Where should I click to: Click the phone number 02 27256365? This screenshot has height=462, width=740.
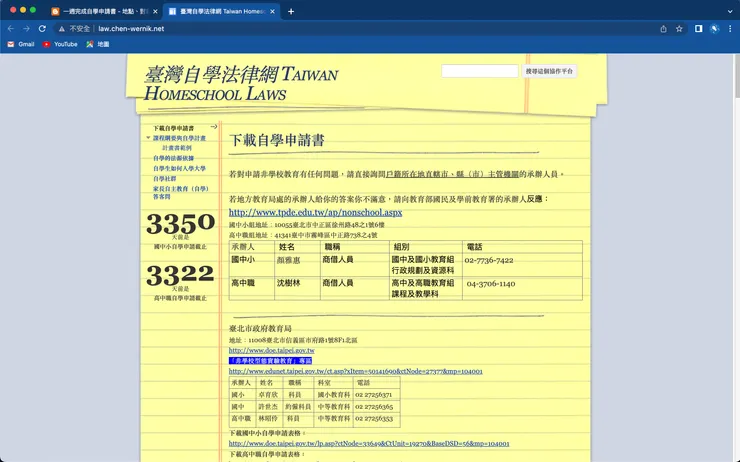click(374, 407)
